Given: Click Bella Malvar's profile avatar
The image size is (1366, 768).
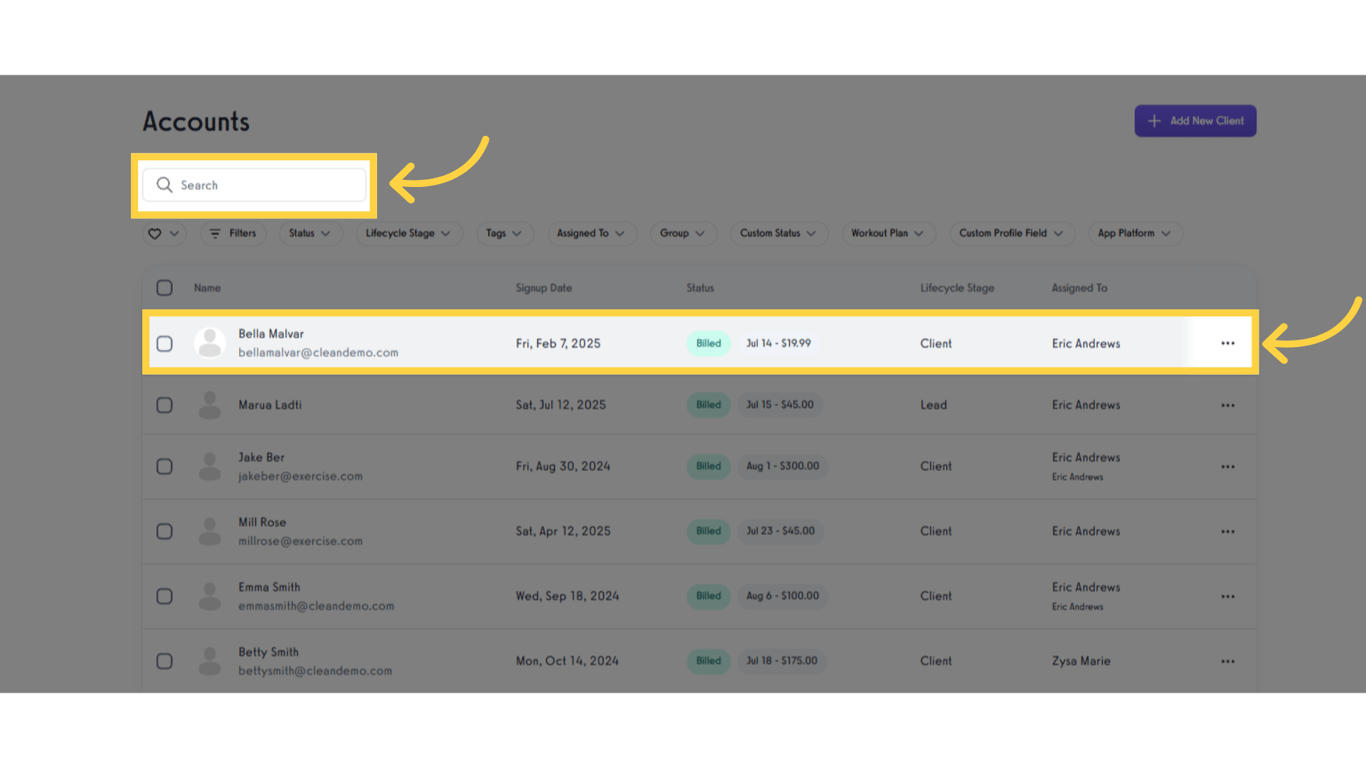Looking at the screenshot, I should click(x=209, y=342).
